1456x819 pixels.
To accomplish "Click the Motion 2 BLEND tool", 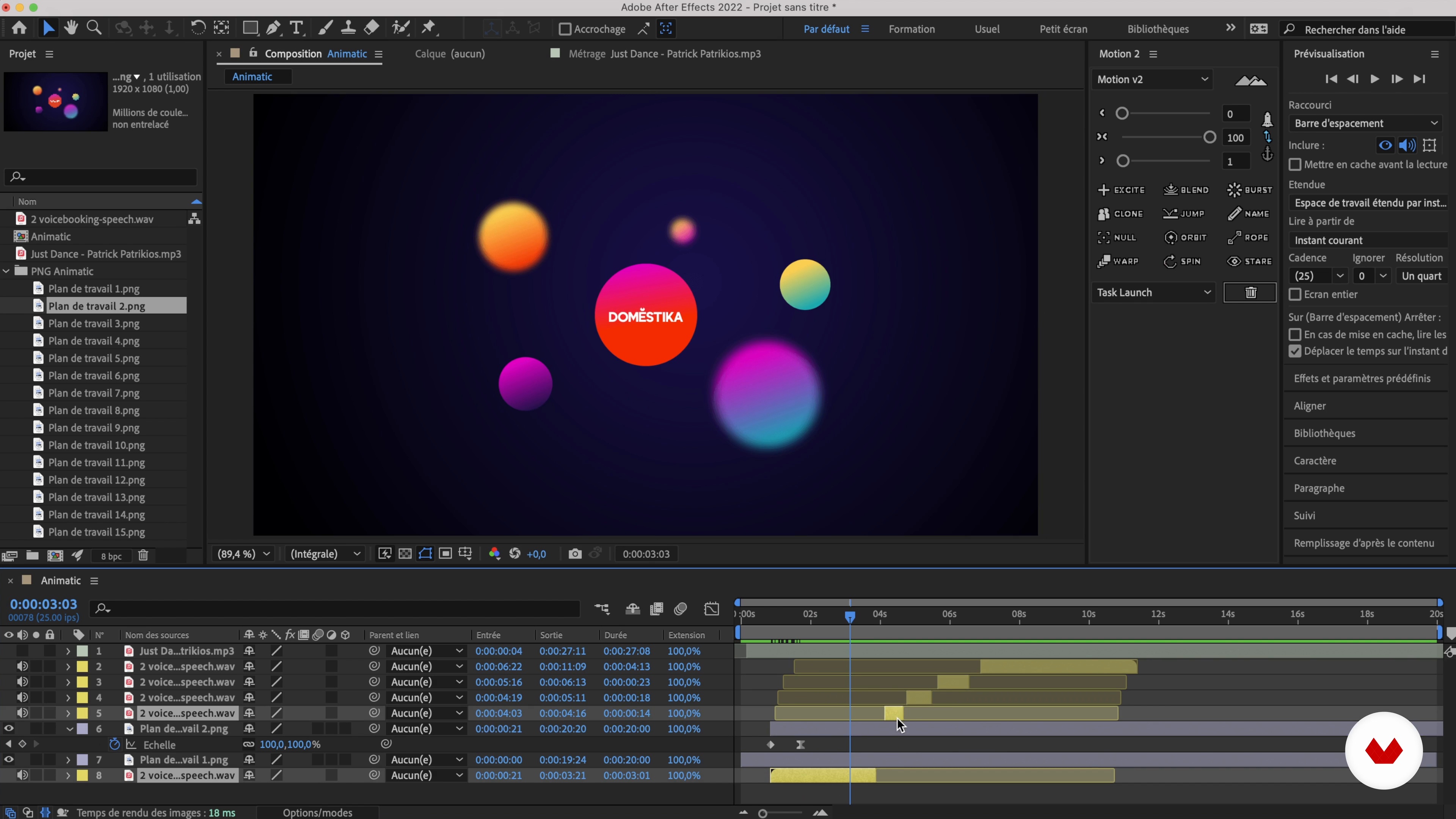I will point(1186,190).
